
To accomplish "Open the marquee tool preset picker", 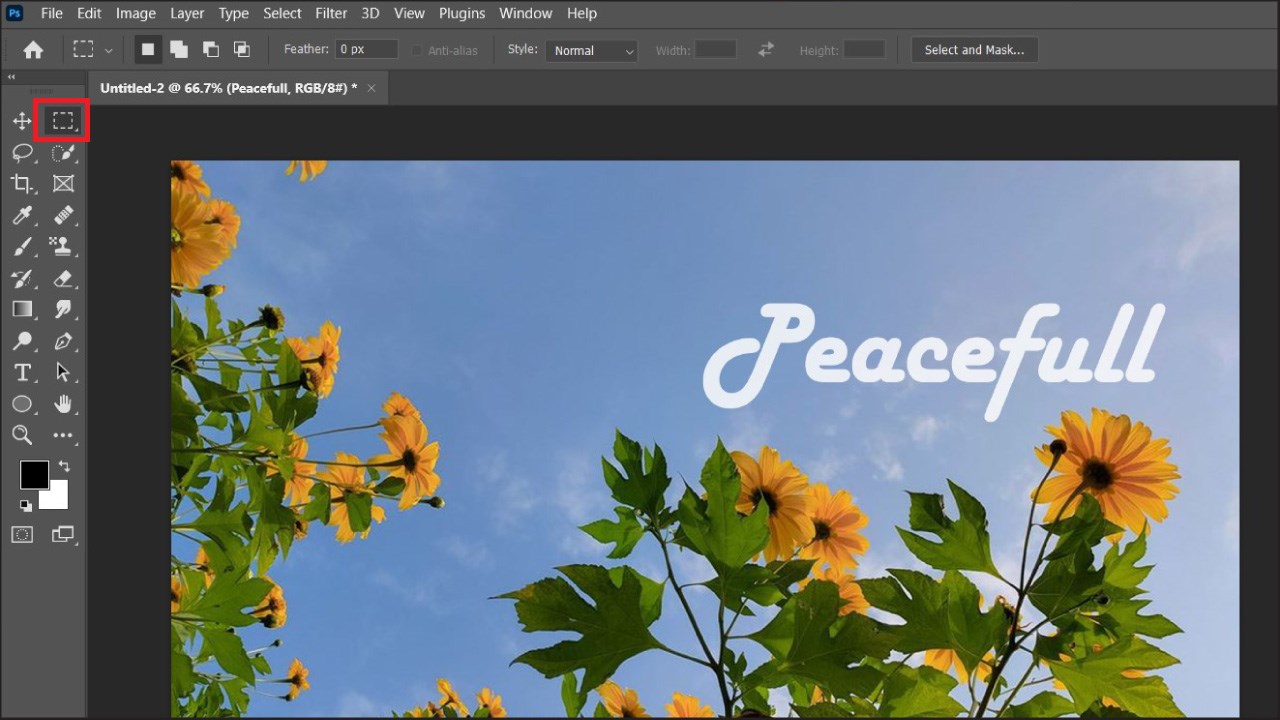I will point(92,49).
